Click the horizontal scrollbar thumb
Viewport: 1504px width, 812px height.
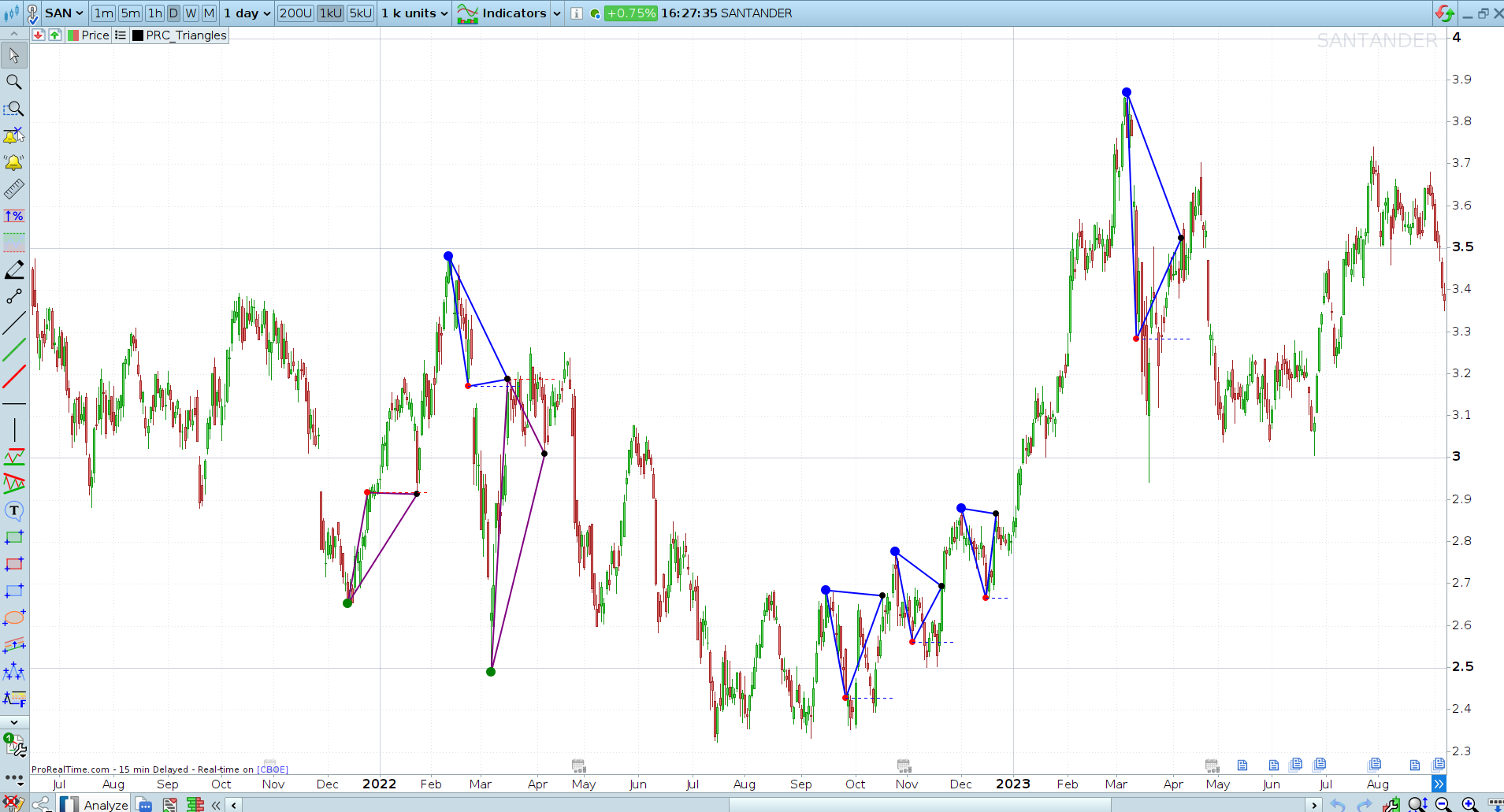tap(919, 805)
